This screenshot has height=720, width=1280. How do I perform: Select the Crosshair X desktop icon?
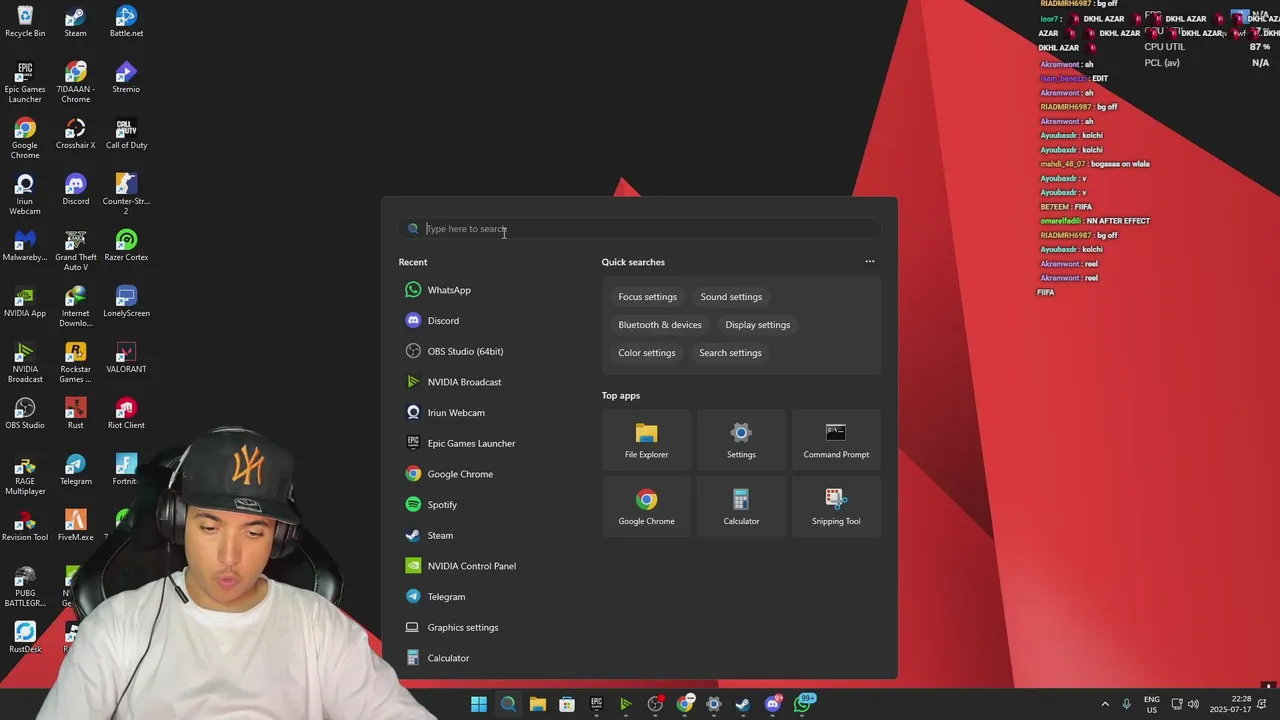point(75,134)
